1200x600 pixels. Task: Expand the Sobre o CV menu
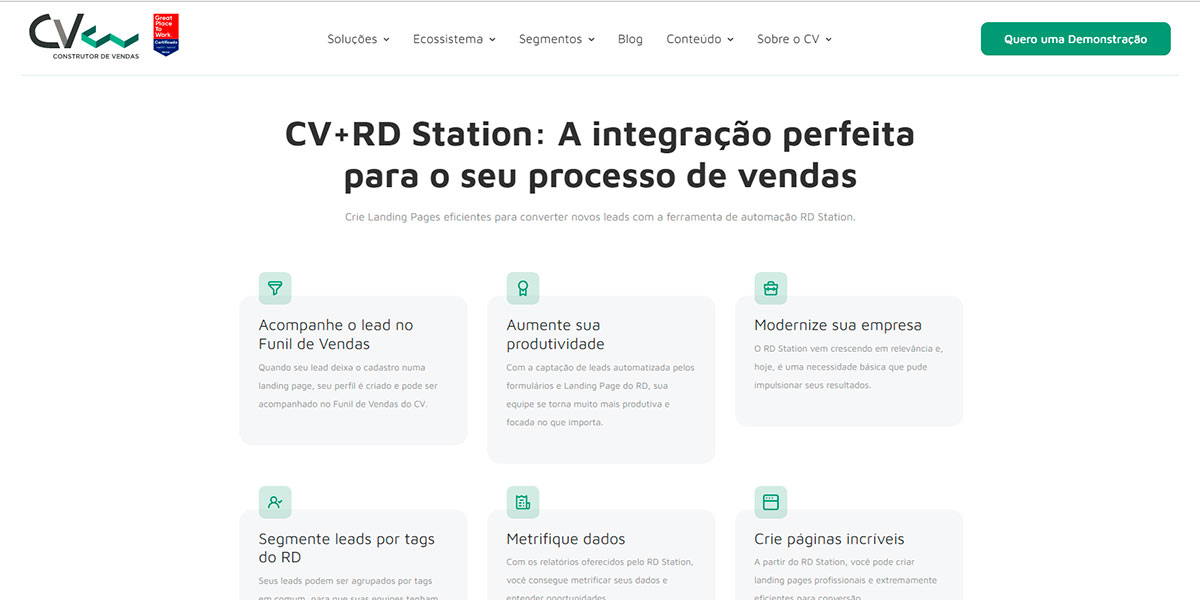[794, 38]
